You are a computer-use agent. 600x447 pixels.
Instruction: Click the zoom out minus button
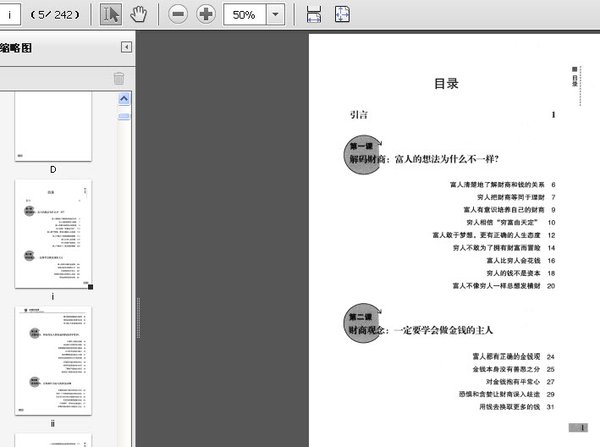click(178, 15)
